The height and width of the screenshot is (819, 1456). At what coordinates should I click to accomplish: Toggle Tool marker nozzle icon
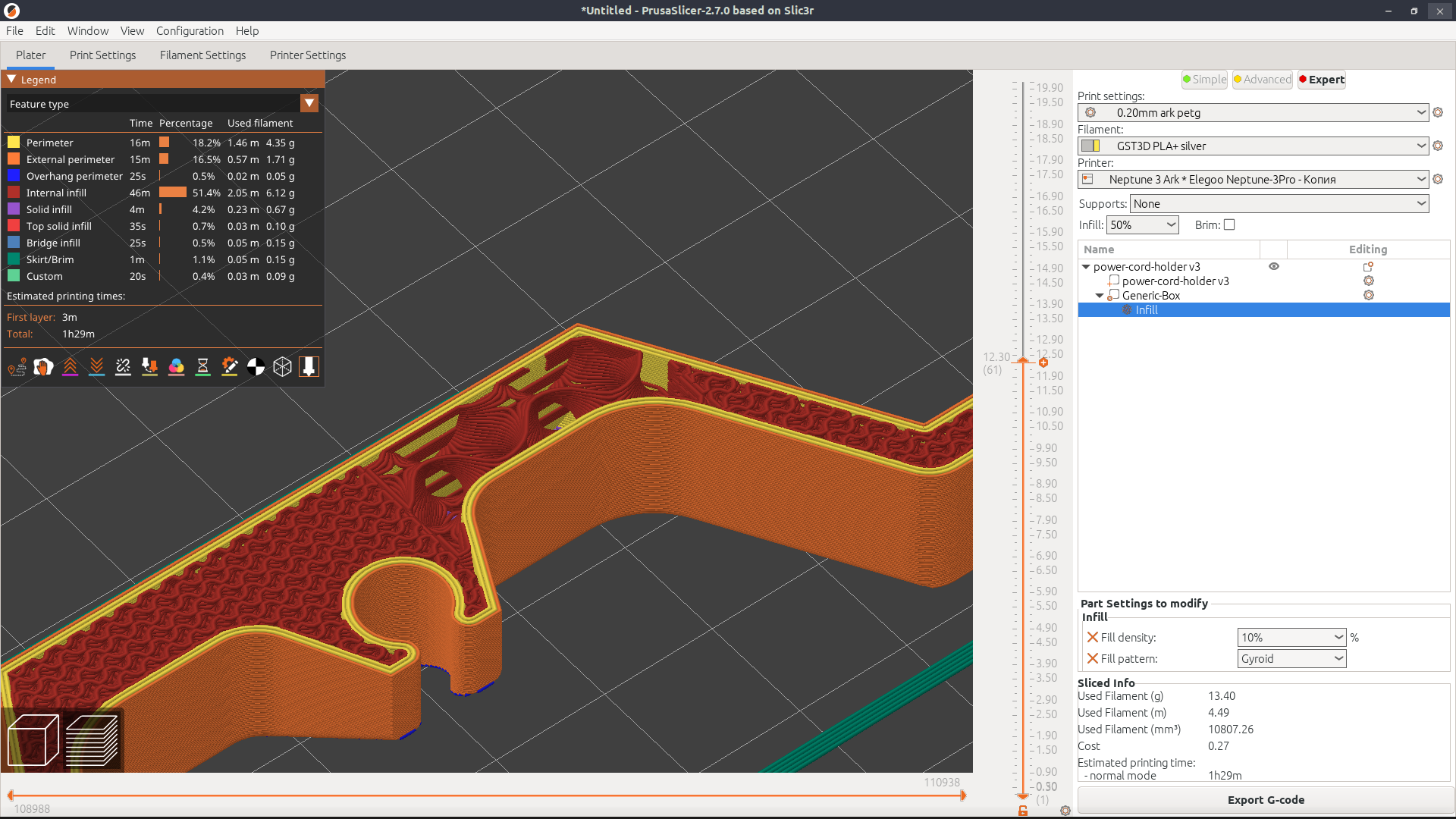(x=309, y=367)
